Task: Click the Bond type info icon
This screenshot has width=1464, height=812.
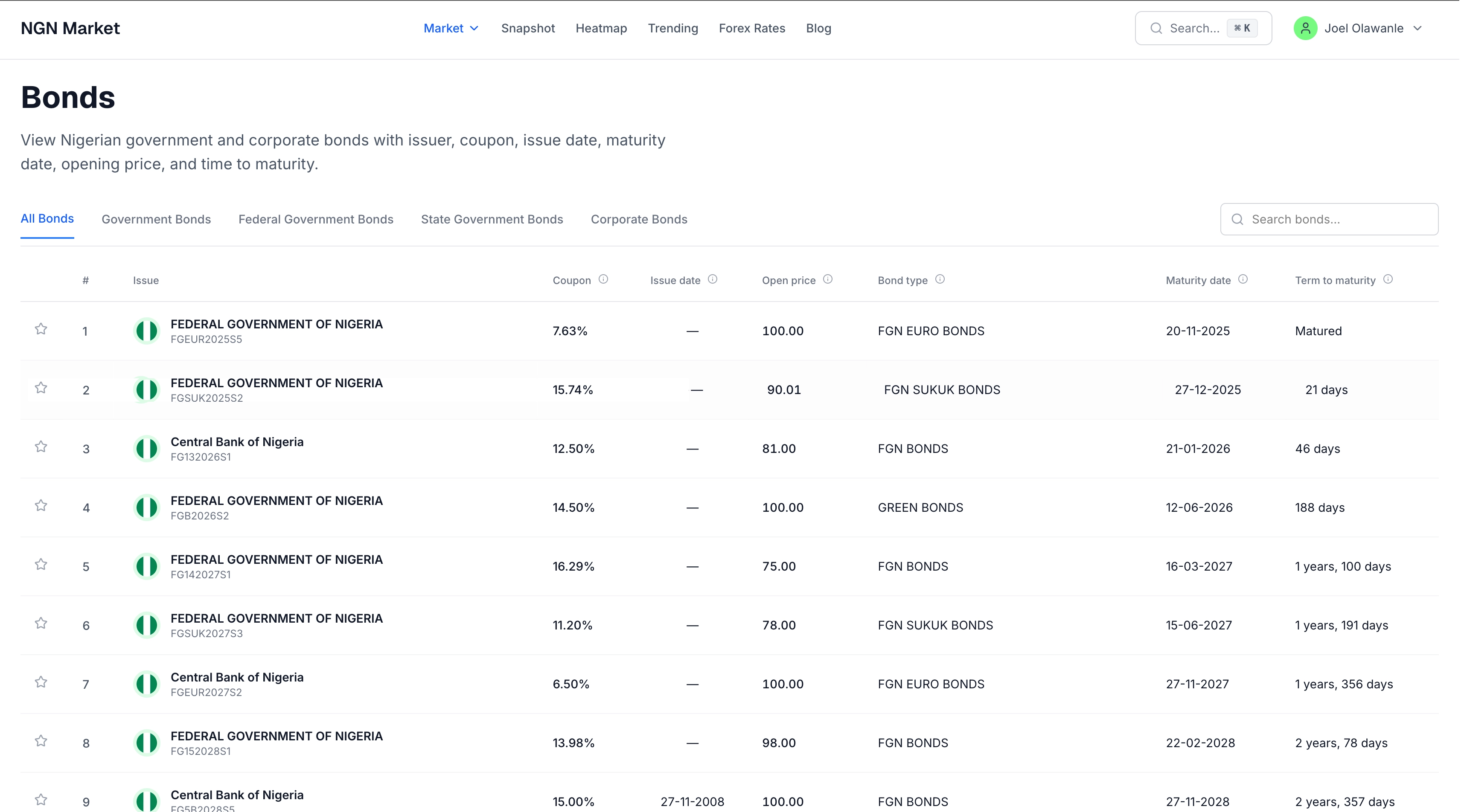Action: click(x=940, y=279)
